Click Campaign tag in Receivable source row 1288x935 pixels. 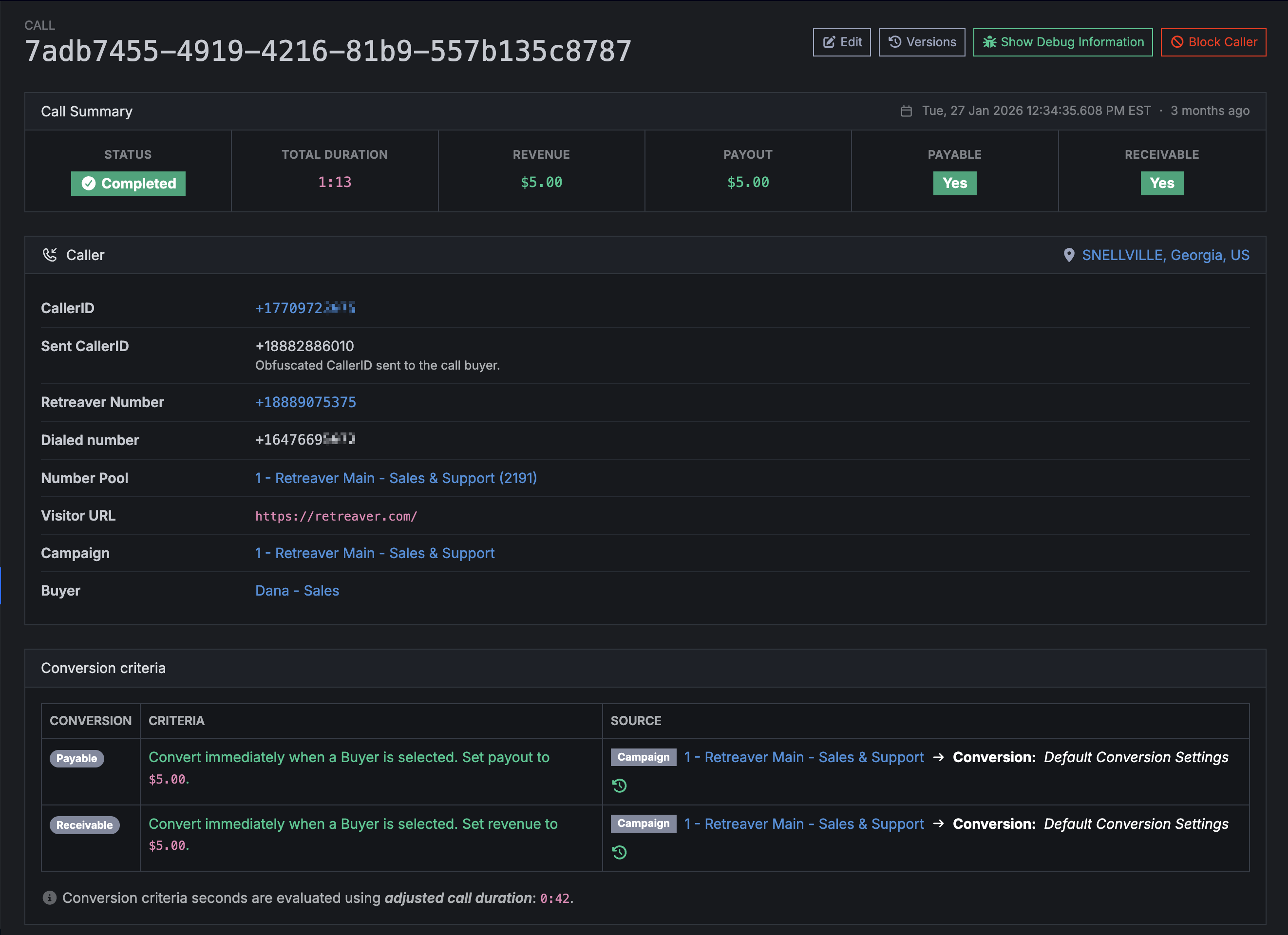point(644,823)
